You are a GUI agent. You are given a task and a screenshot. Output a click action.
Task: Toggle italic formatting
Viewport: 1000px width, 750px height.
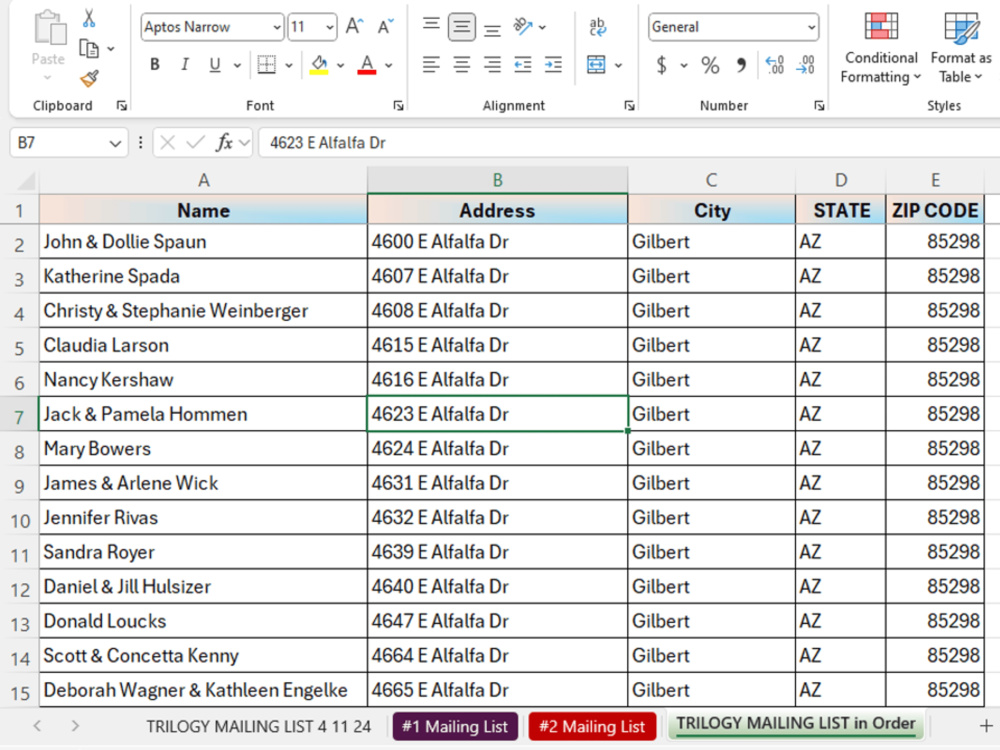[x=184, y=64]
